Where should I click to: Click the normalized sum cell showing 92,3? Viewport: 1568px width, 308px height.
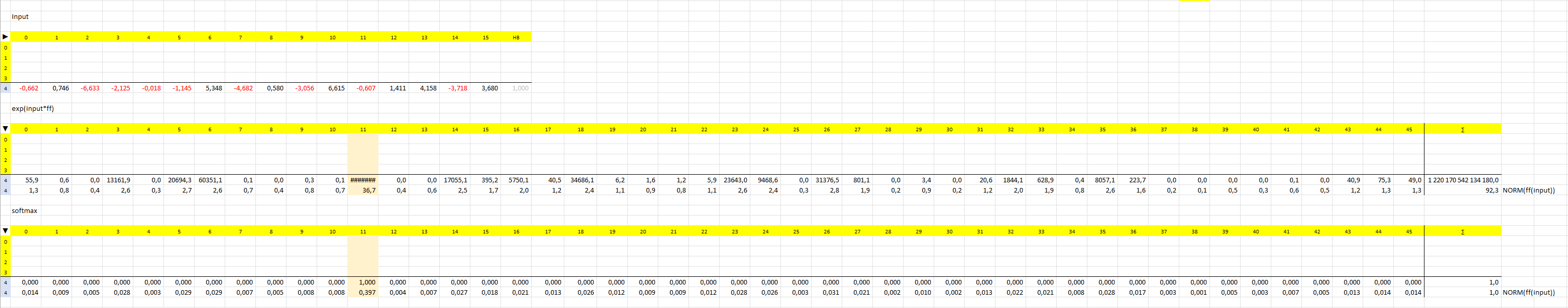[1491, 191]
